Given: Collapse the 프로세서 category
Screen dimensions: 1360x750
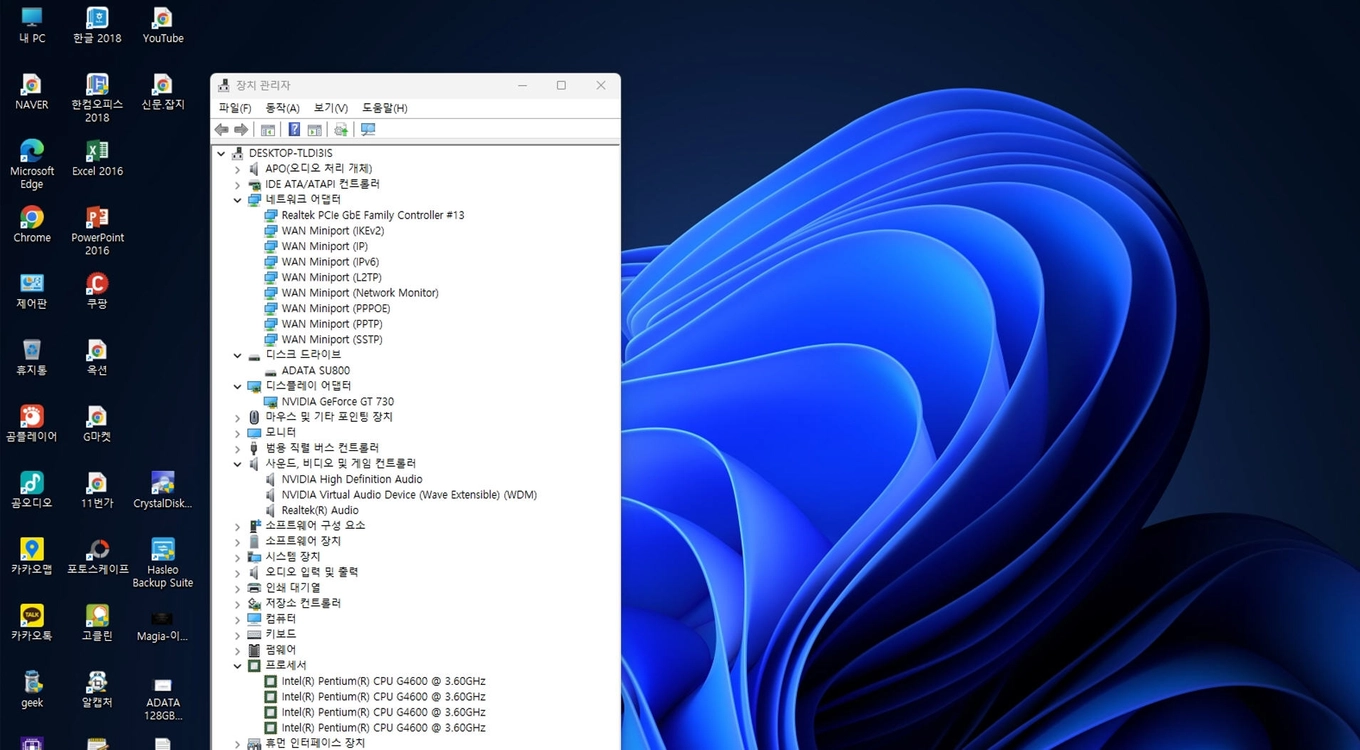Looking at the screenshot, I should click(x=238, y=666).
